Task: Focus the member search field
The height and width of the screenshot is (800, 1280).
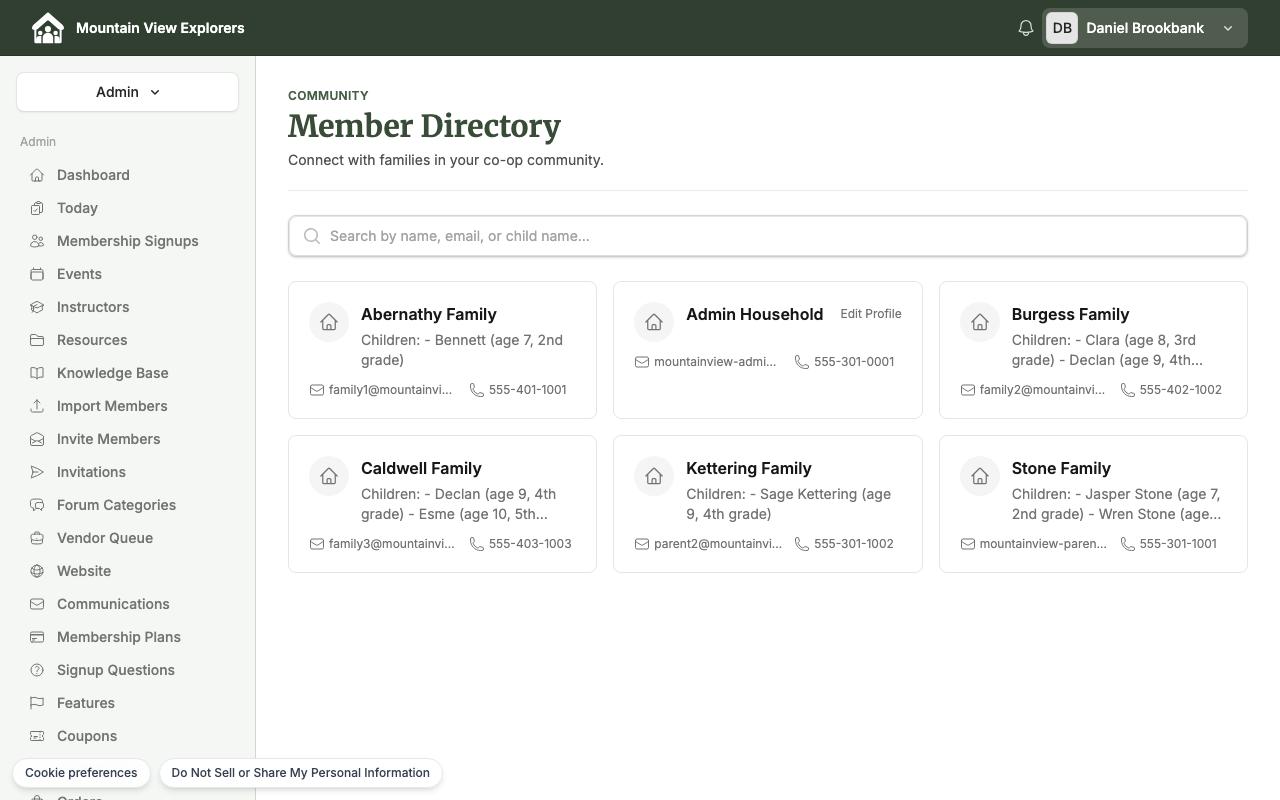Action: point(768,236)
